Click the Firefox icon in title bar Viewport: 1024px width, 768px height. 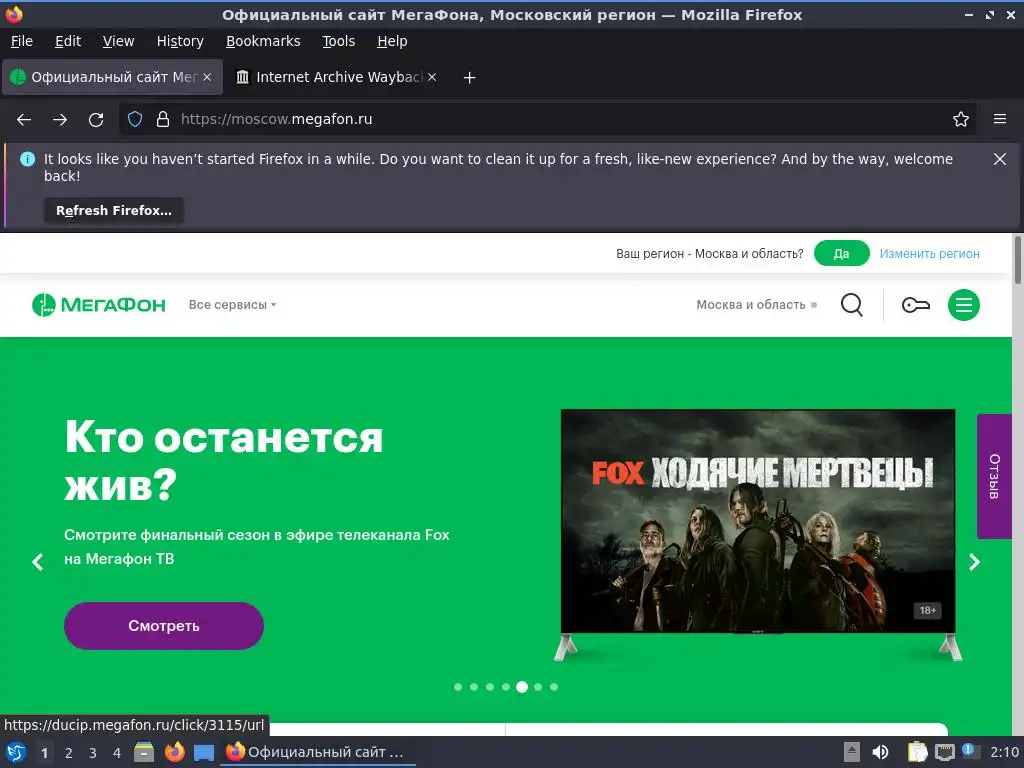click(14, 14)
